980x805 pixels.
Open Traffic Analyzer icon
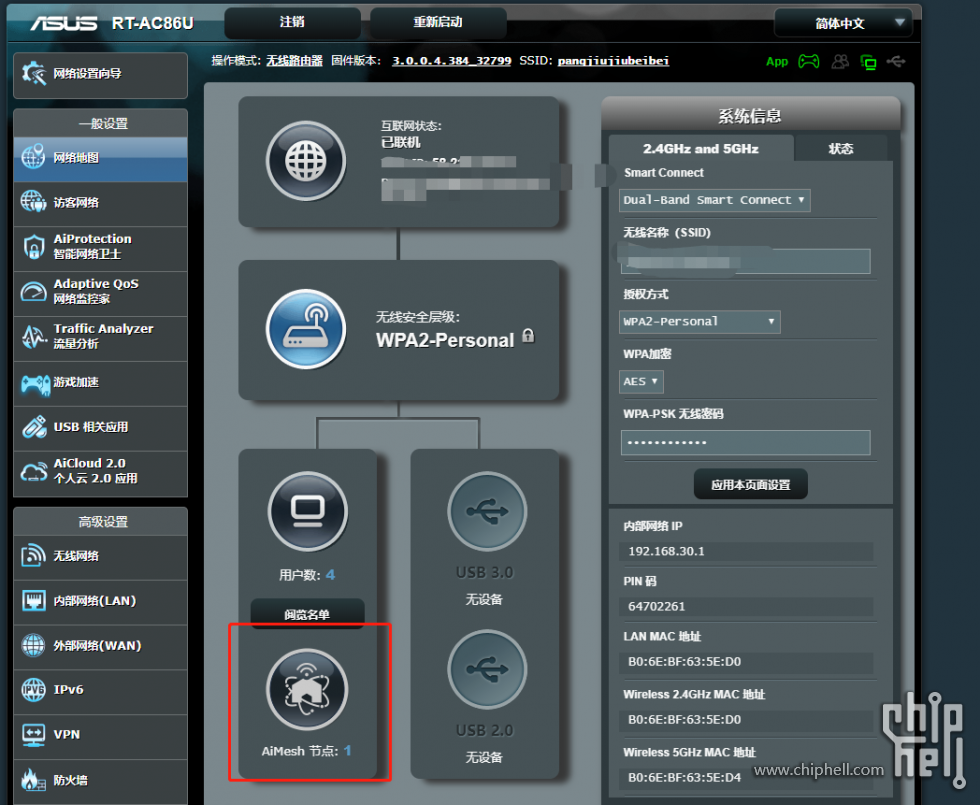pos(34,336)
